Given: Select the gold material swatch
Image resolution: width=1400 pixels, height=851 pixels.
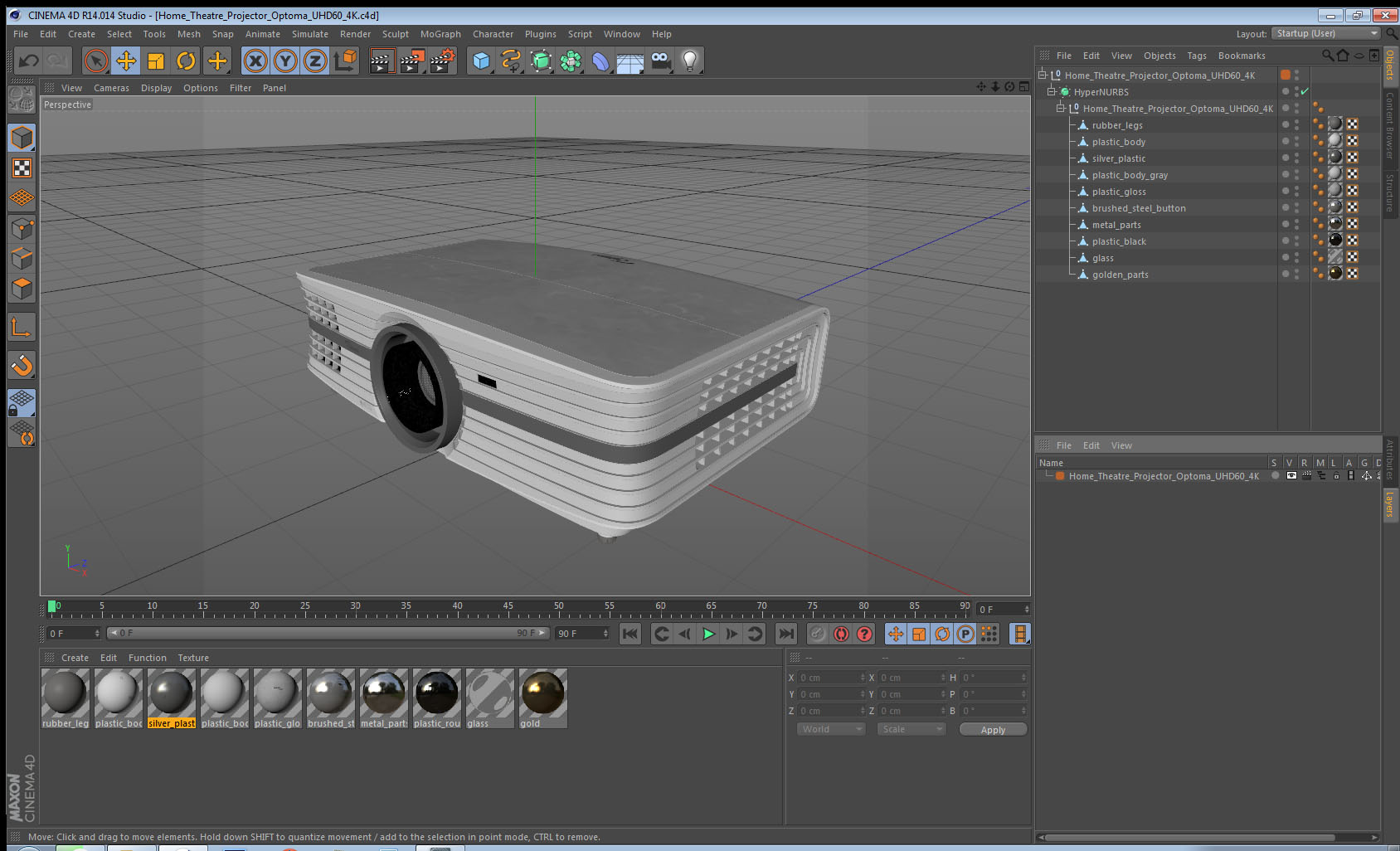Looking at the screenshot, I should coord(543,698).
